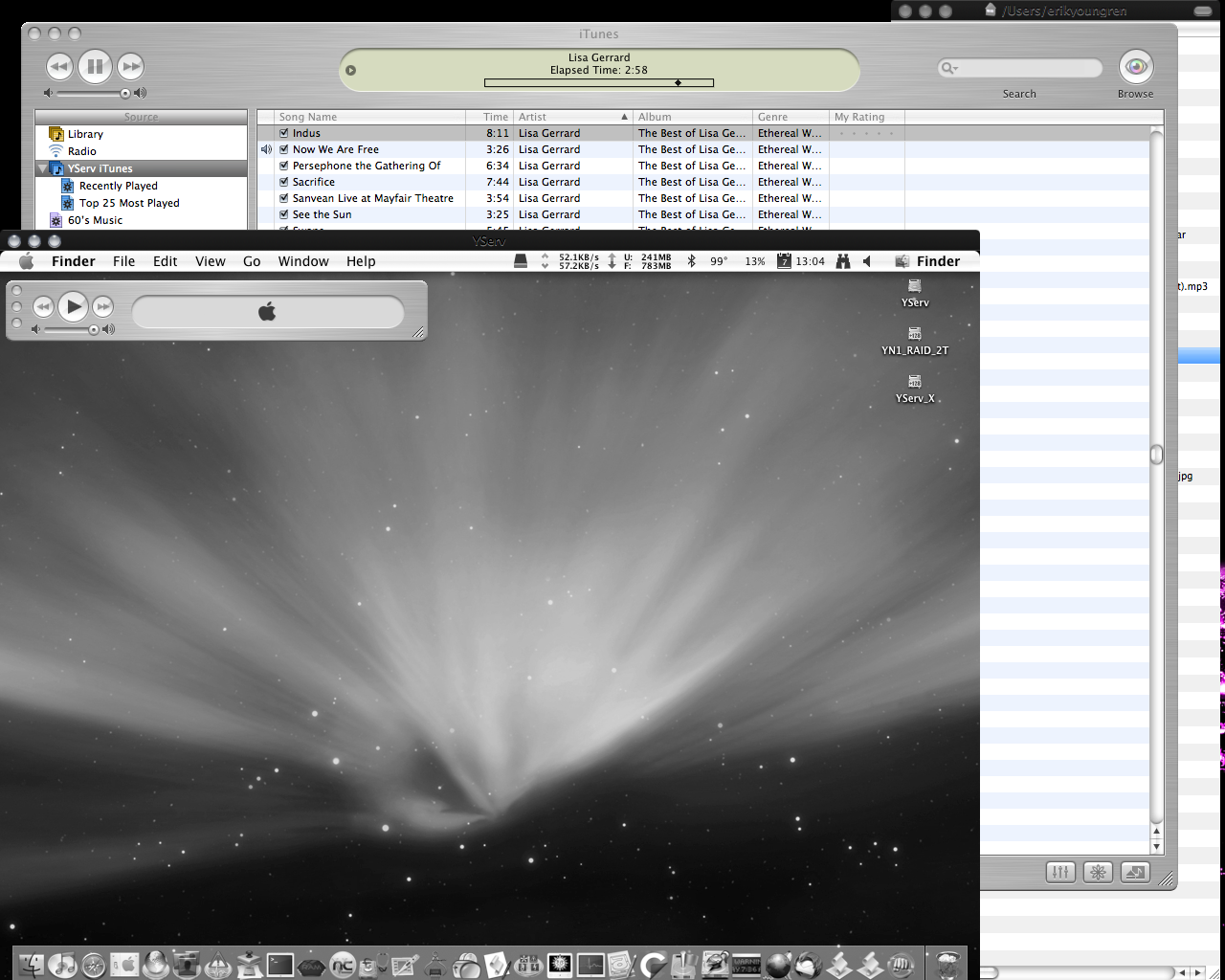Open the calendar date menu bar icon

pos(784,260)
